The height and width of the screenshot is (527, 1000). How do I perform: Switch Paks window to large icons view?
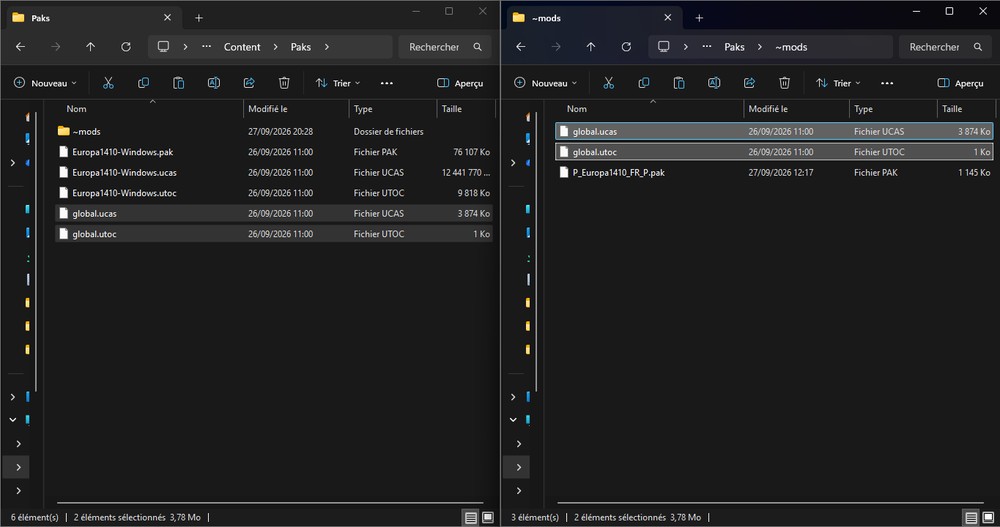click(488, 517)
